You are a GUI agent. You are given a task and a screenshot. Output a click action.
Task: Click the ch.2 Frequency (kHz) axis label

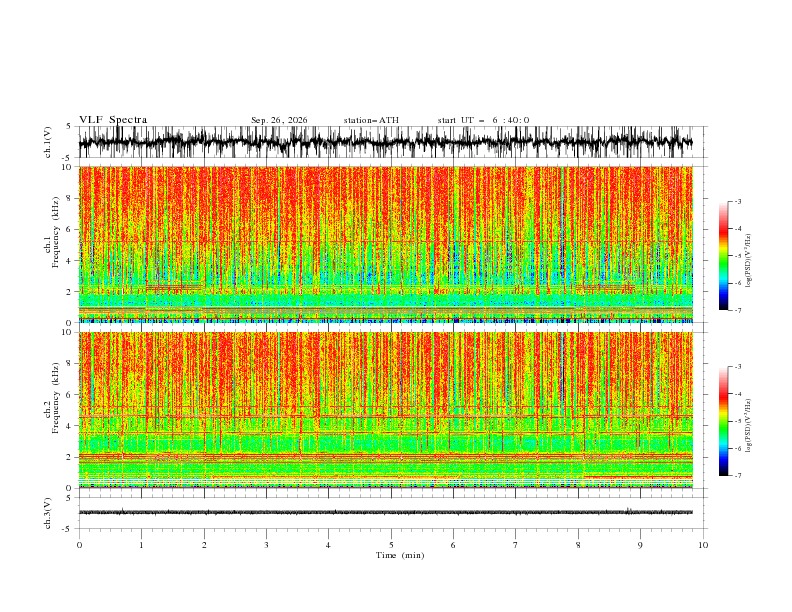[52, 410]
